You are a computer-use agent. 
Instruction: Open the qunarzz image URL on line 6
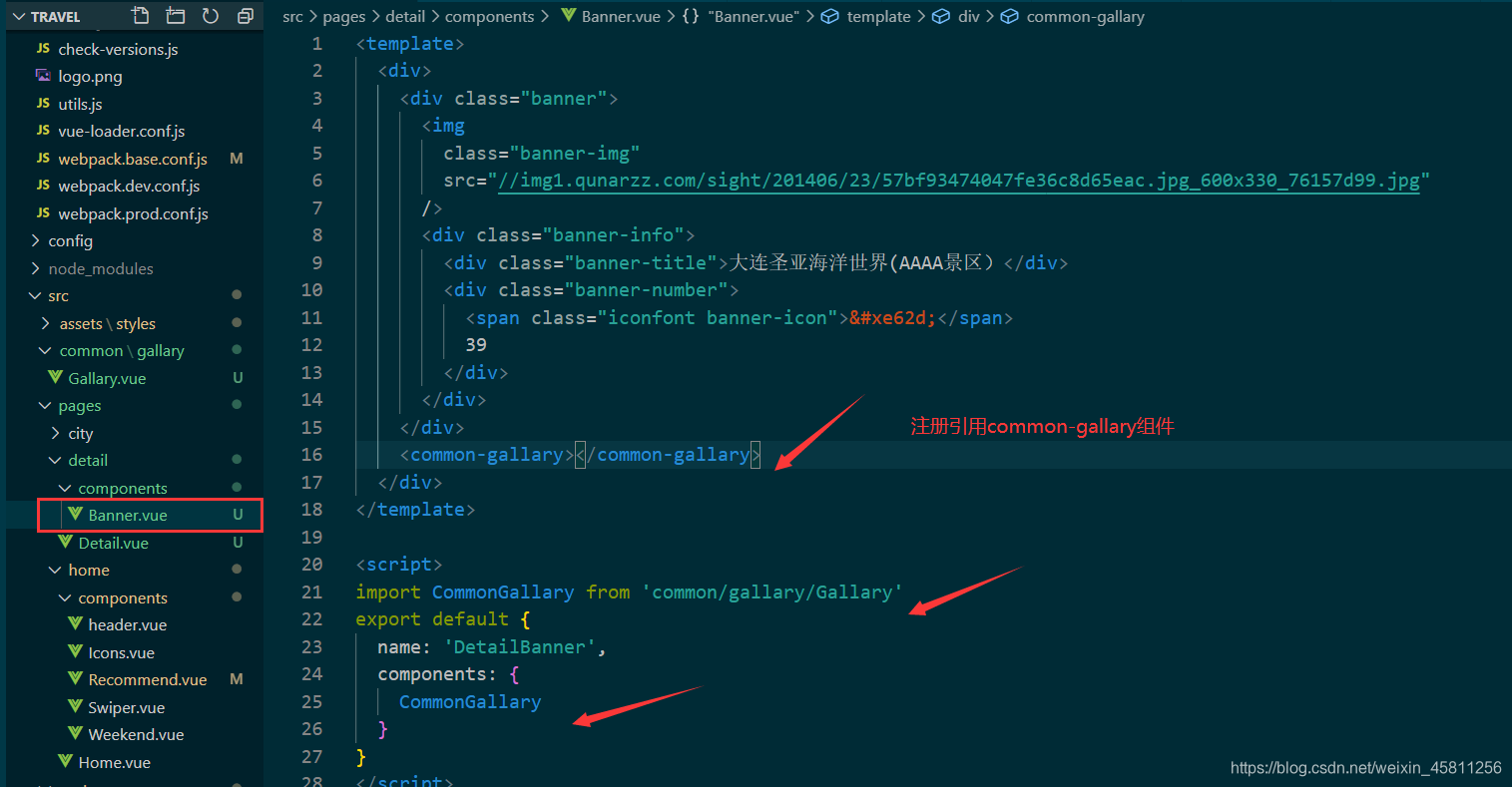pyautogui.click(x=958, y=181)
